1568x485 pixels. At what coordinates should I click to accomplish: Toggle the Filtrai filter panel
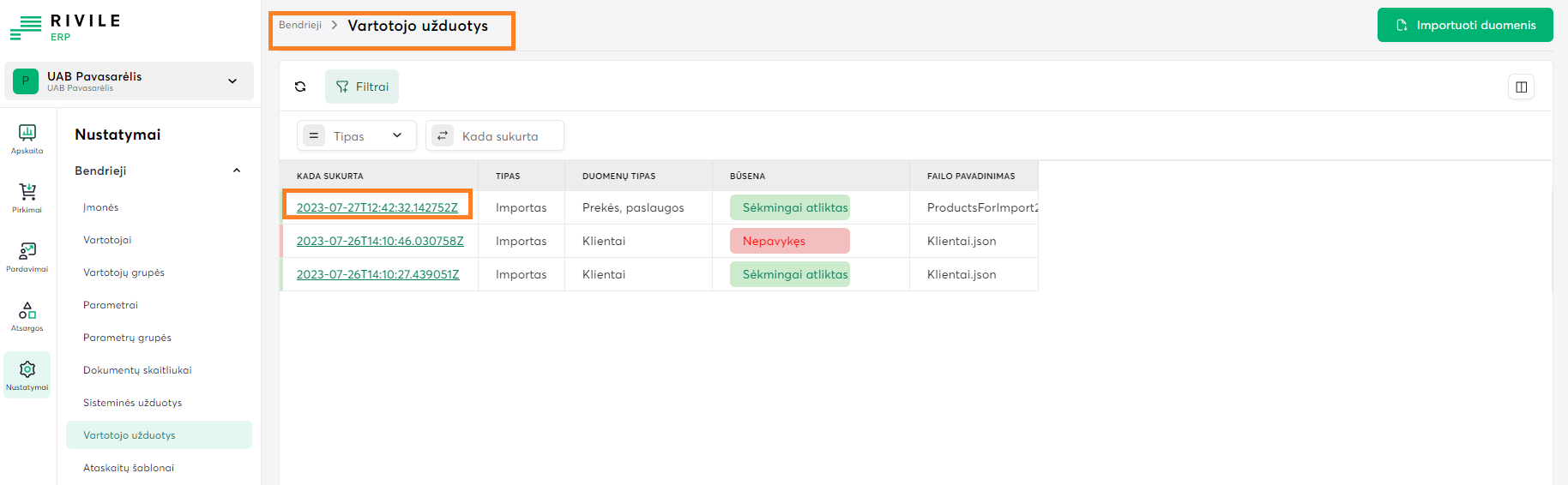point(362,87)
